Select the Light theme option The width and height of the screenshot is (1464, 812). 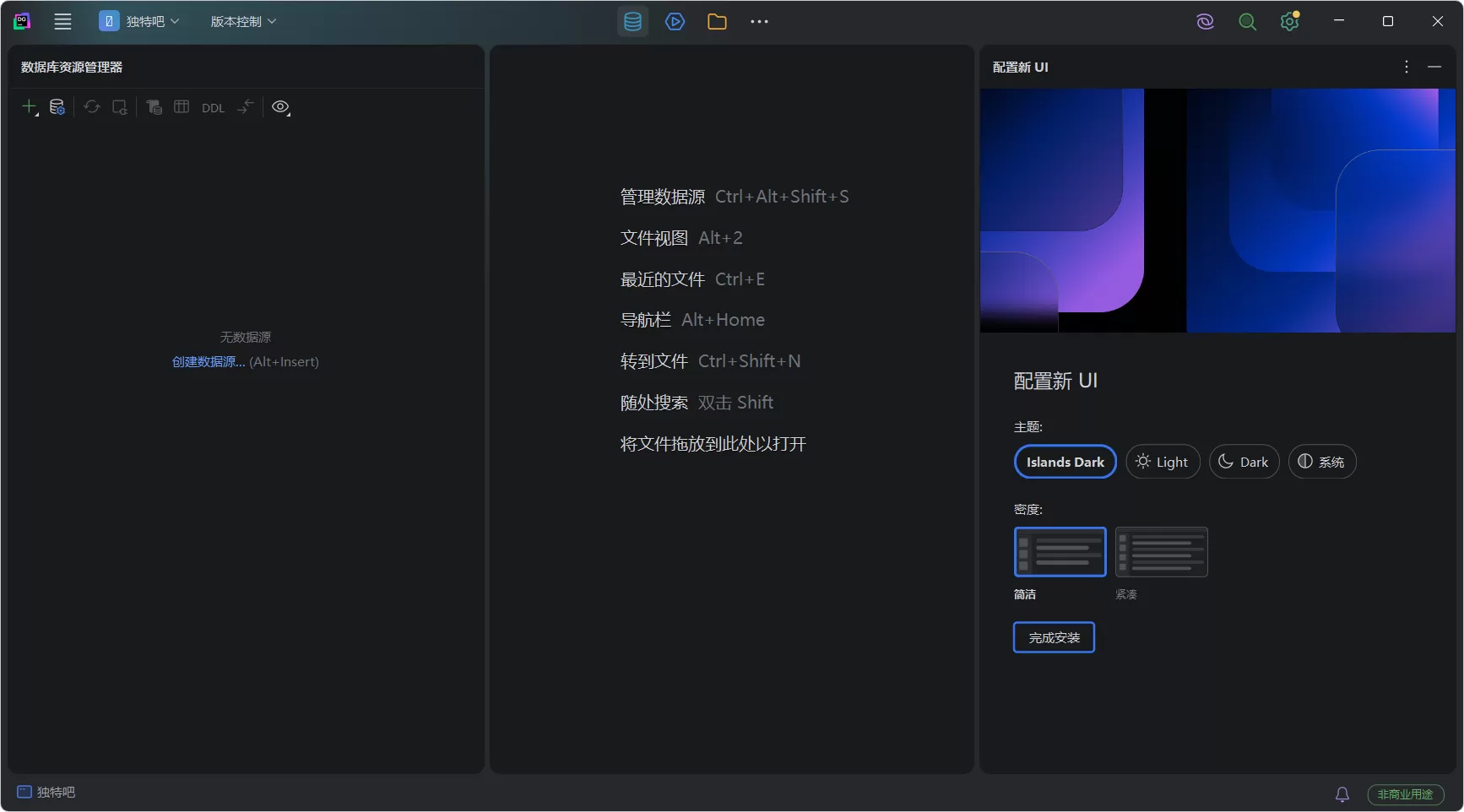tap(1163, 462)
